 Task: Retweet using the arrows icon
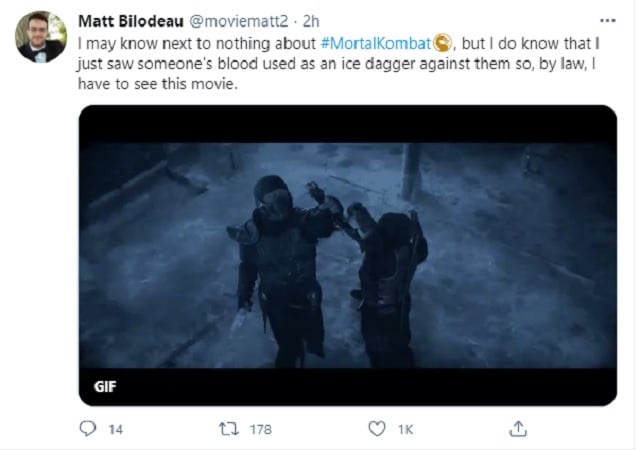click(229, 429)
